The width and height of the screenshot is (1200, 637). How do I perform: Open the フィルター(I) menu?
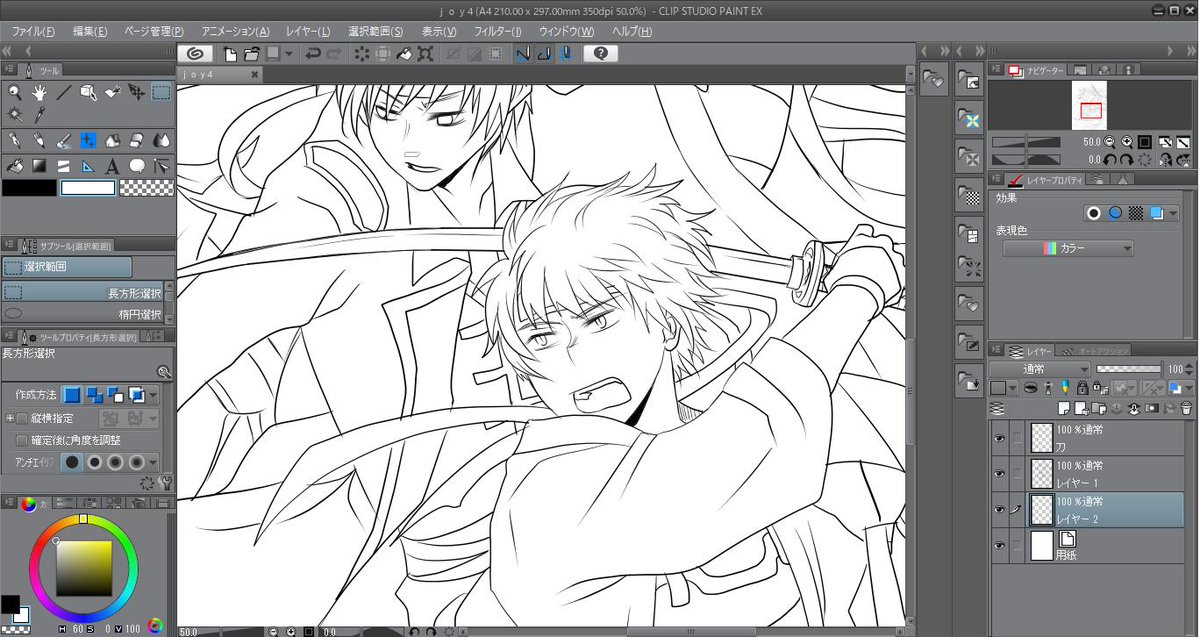tap(497, 31)
